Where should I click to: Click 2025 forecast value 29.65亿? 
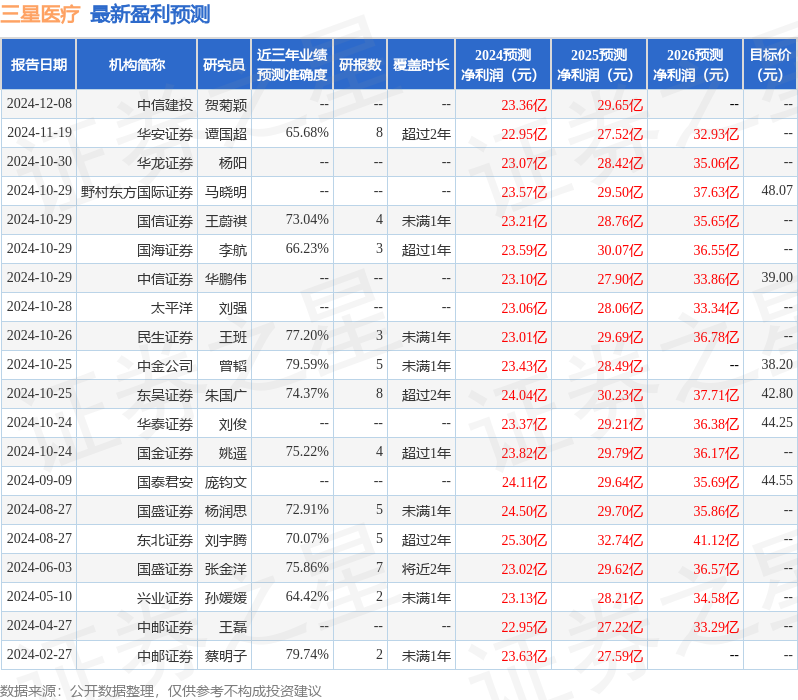(620, 105)
